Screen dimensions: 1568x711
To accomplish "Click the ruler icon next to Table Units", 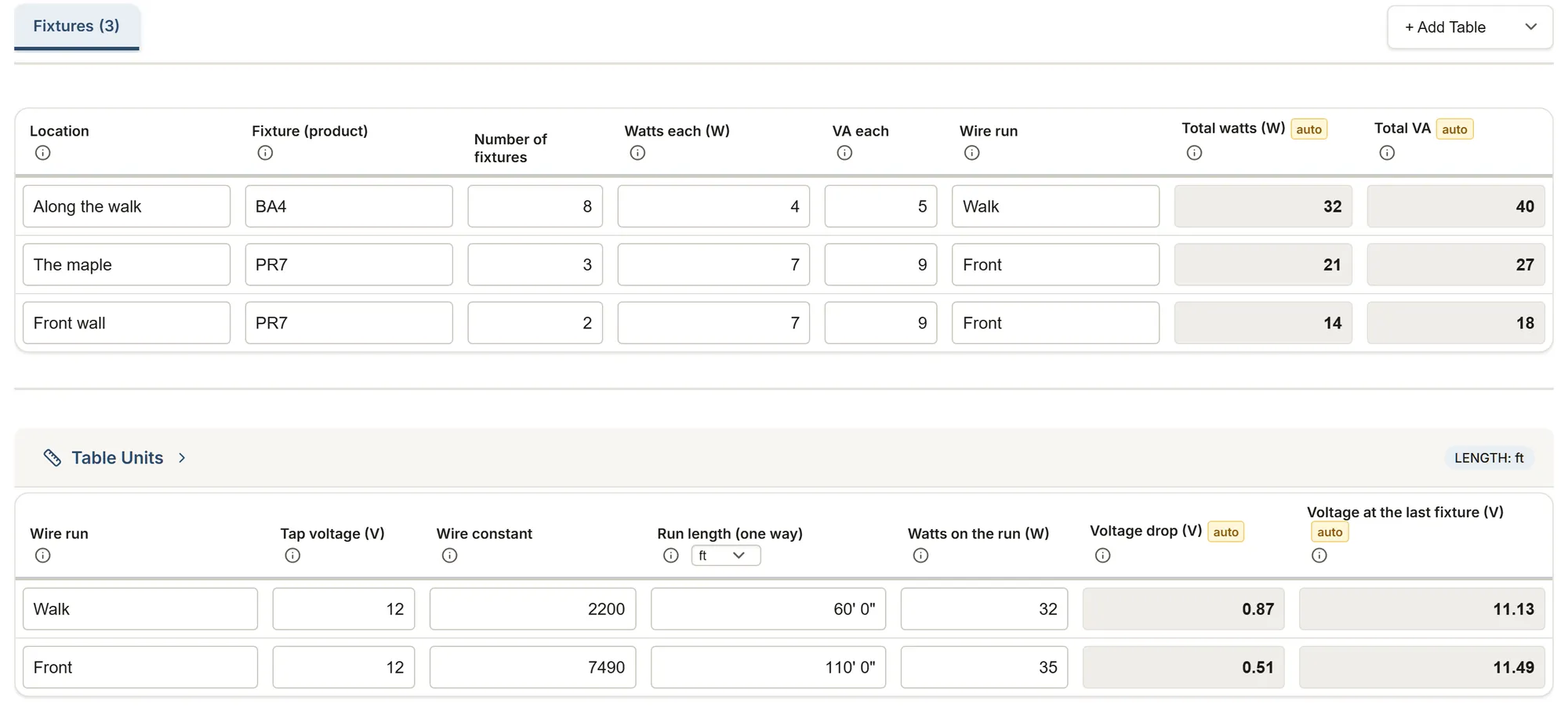I will tap(53, 458).
